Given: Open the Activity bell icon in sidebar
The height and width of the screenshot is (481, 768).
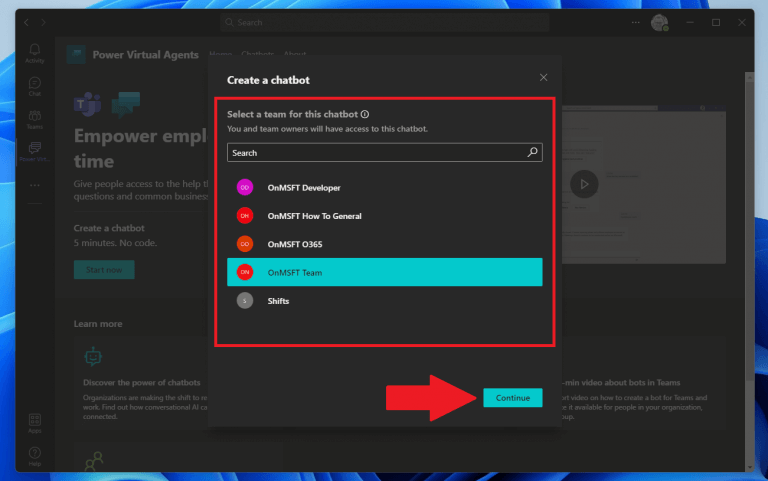Looking at the screenshot, I should pyautogui.click(x=34, y=53).
